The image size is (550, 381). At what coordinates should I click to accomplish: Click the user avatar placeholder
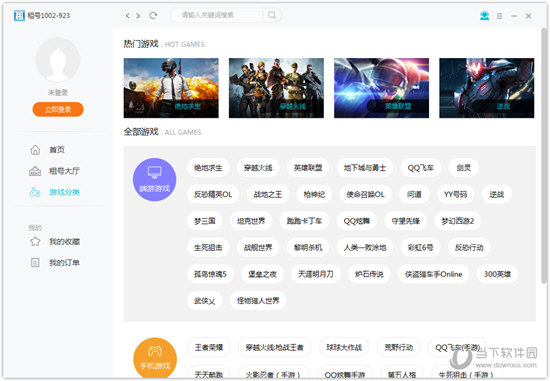click(x=58, y=60)
